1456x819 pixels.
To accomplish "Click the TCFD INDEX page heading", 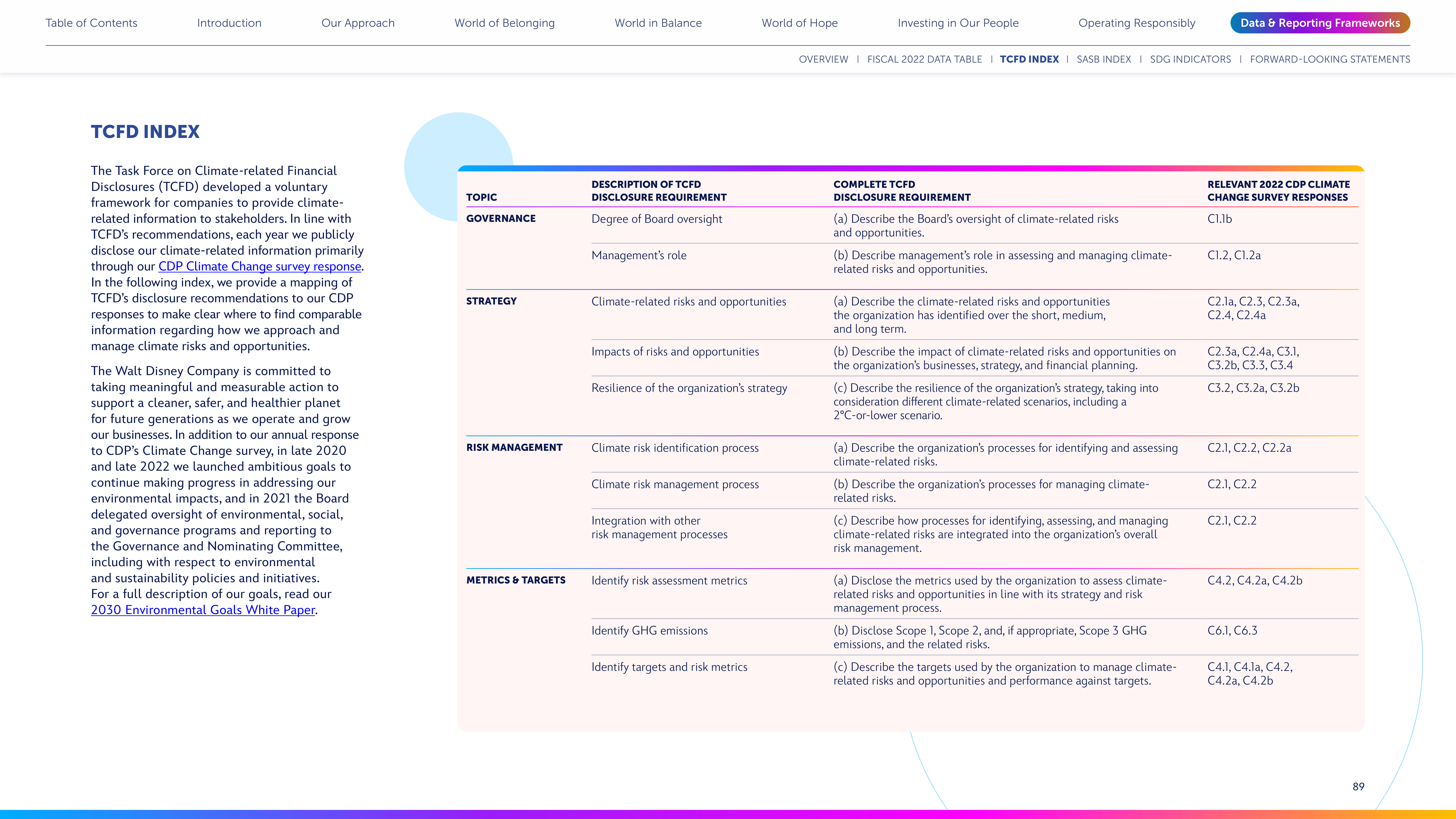I will (145, 132).
